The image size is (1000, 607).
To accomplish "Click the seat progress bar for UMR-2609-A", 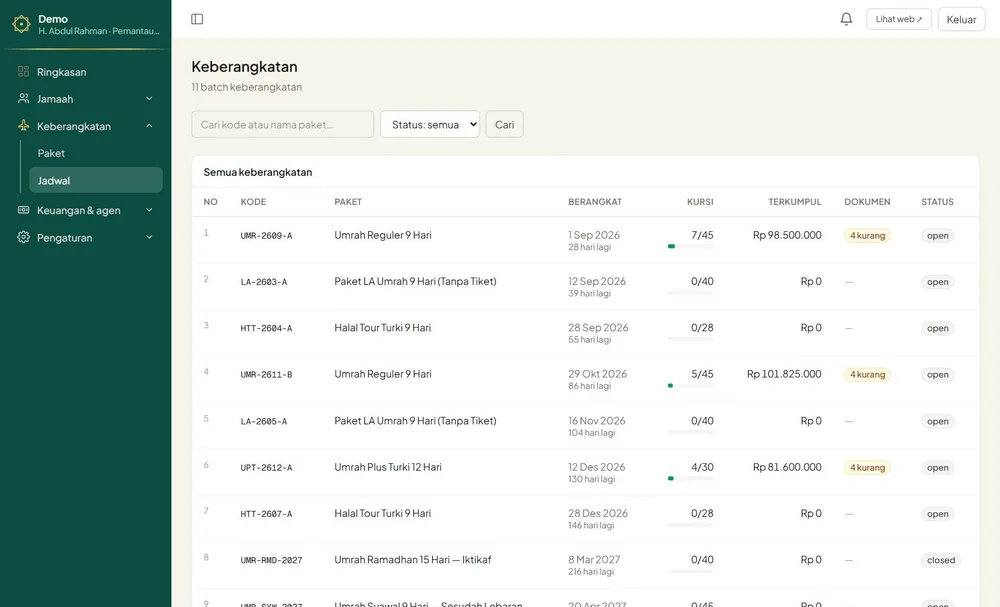I will 691,246.
